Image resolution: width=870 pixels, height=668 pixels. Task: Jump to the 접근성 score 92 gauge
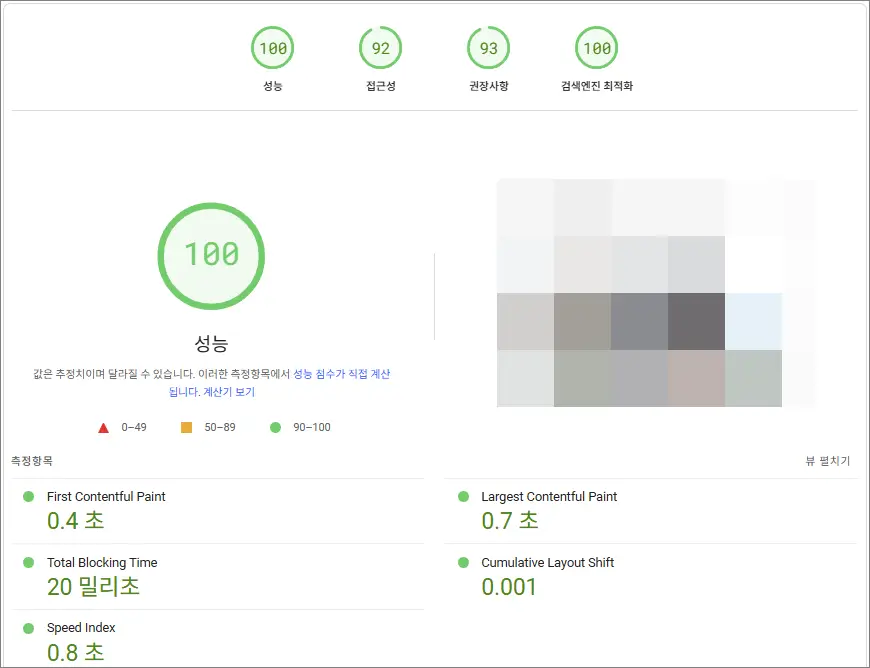coord(380,49)
